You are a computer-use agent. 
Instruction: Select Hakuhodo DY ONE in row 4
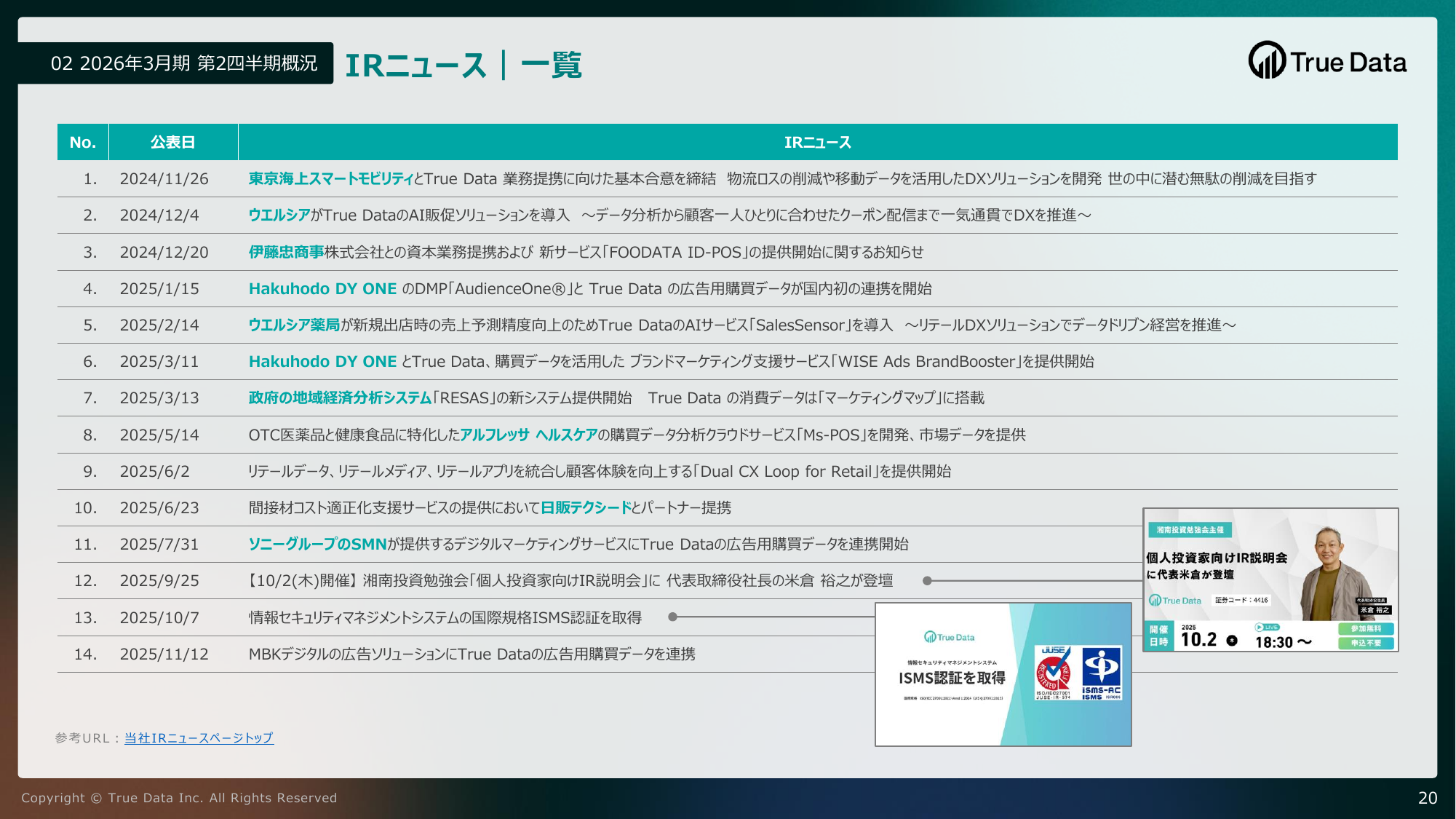pyautogui.click(x=322, y=288)
